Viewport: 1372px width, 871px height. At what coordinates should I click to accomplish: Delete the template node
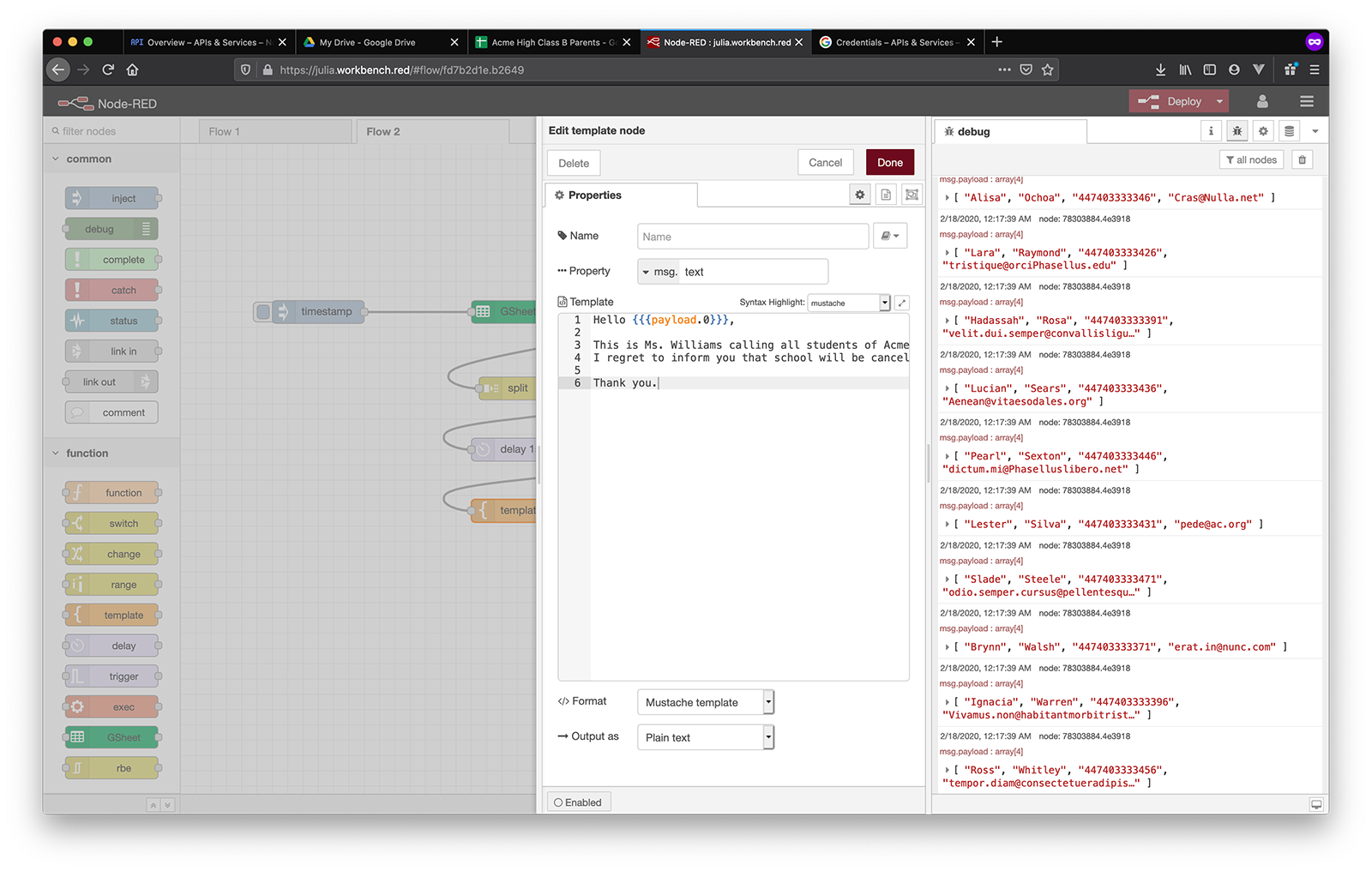coord(574,163)
